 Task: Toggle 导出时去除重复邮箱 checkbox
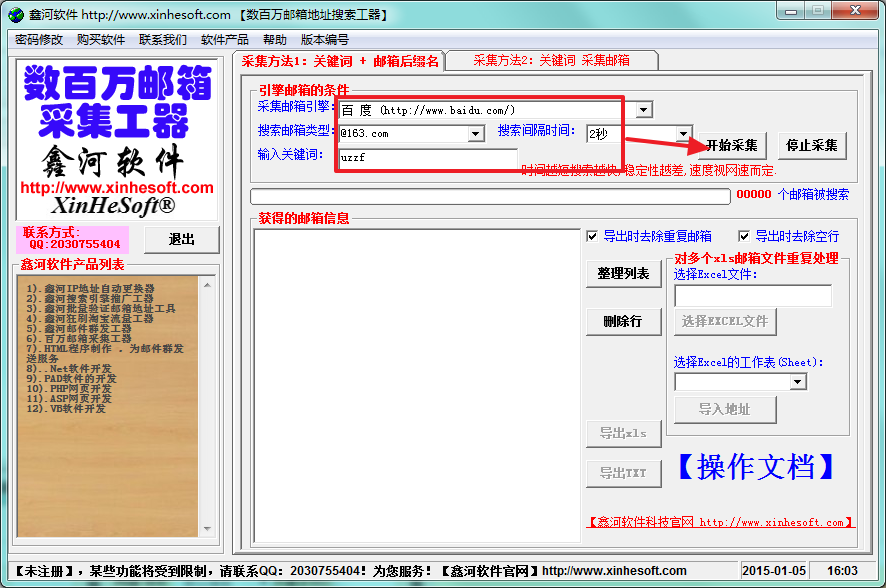[x=592, y=236]
